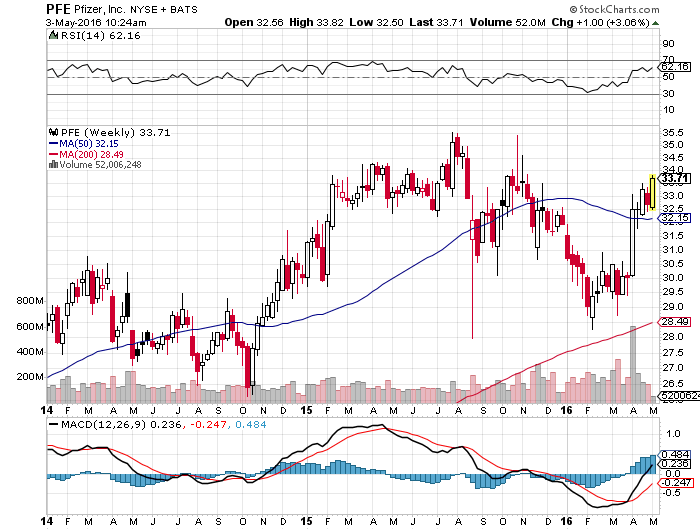The width and height of the screenshot is (700, 530).
Task: Click the 35.0 price axis label
Action: [x=672, y=144]
